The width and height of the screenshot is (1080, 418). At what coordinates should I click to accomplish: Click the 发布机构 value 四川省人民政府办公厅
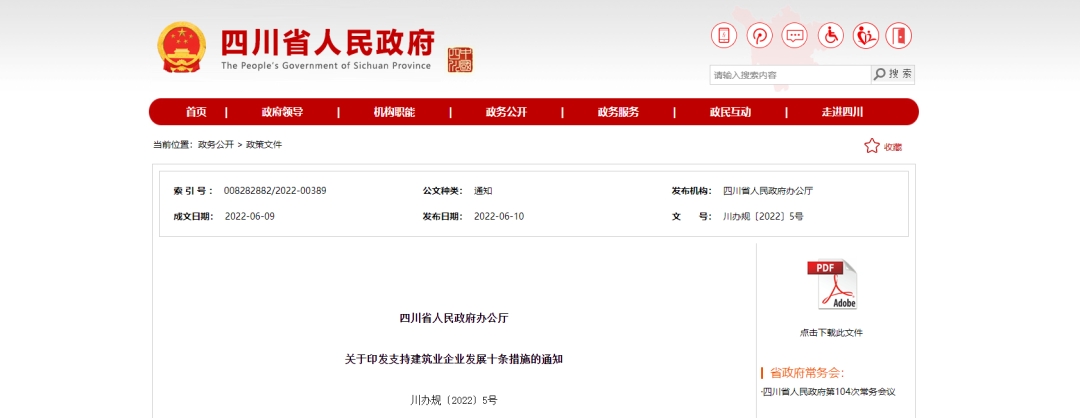768,191
